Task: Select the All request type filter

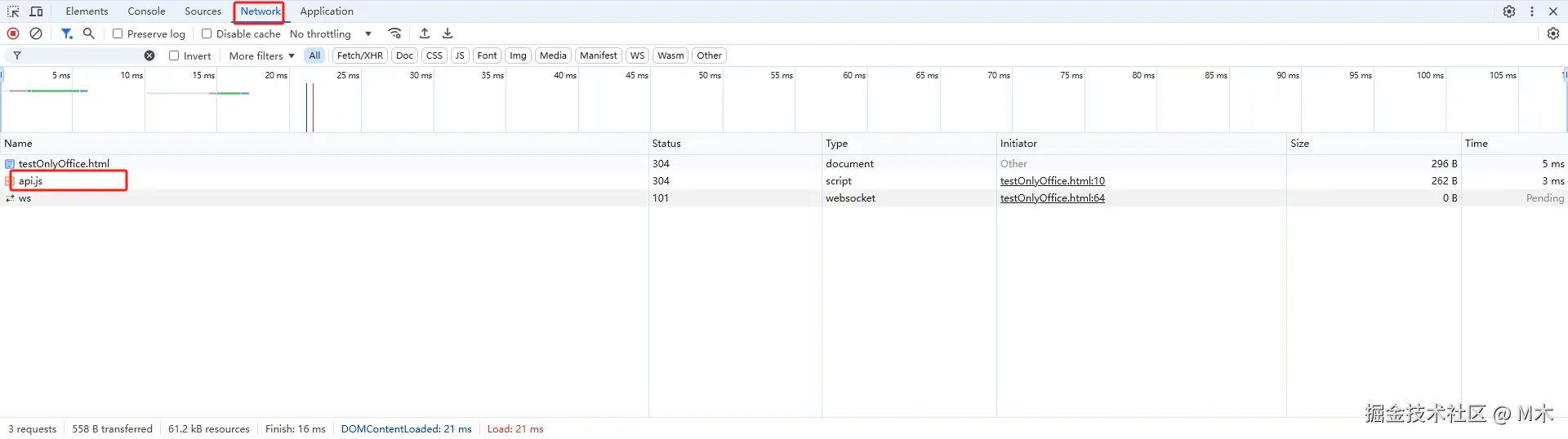Action: (x=314, y=55)
